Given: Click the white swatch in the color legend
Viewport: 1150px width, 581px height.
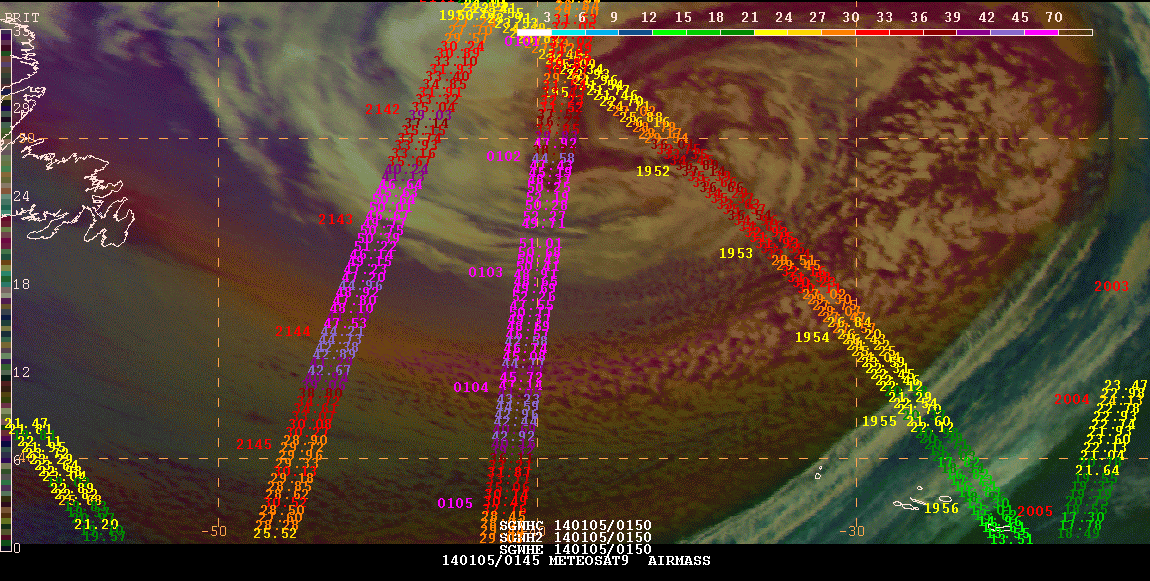Looking at the screenshot, I should click(x=534, y=32).
